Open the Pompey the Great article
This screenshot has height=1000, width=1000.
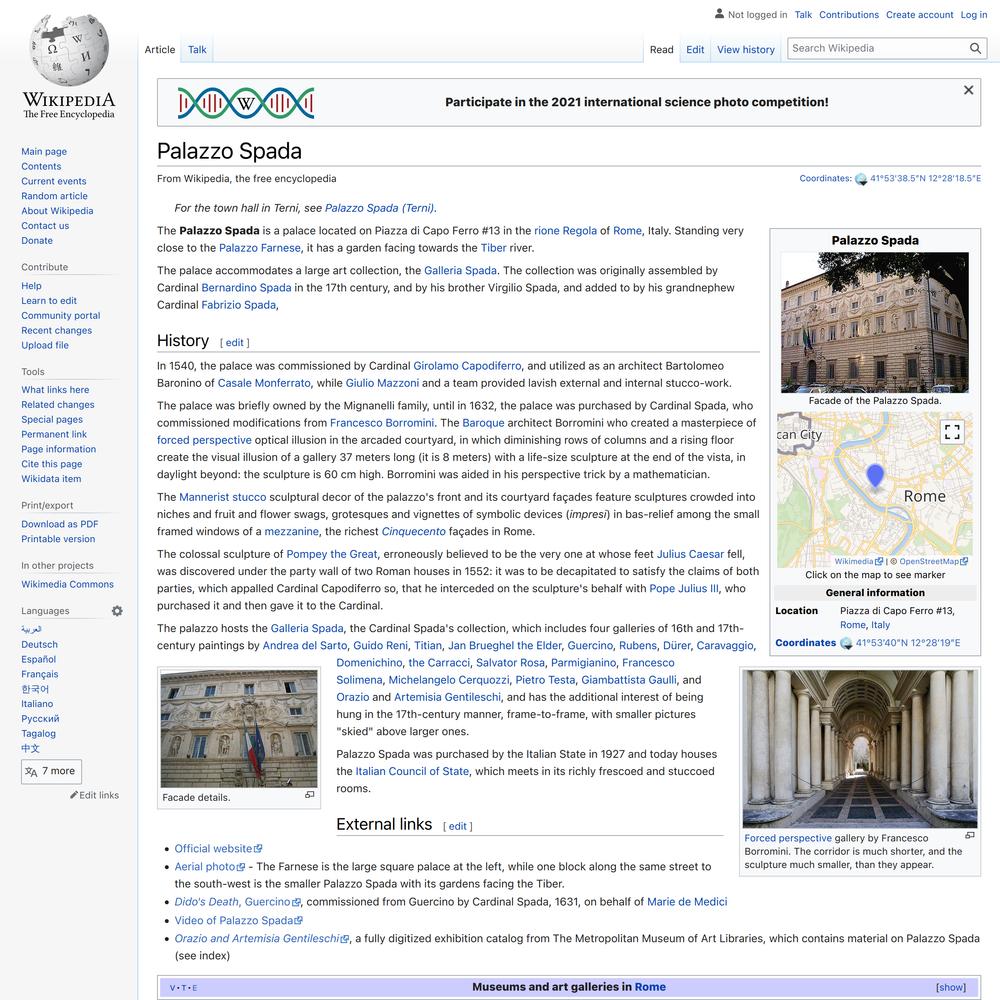point(332,554)
